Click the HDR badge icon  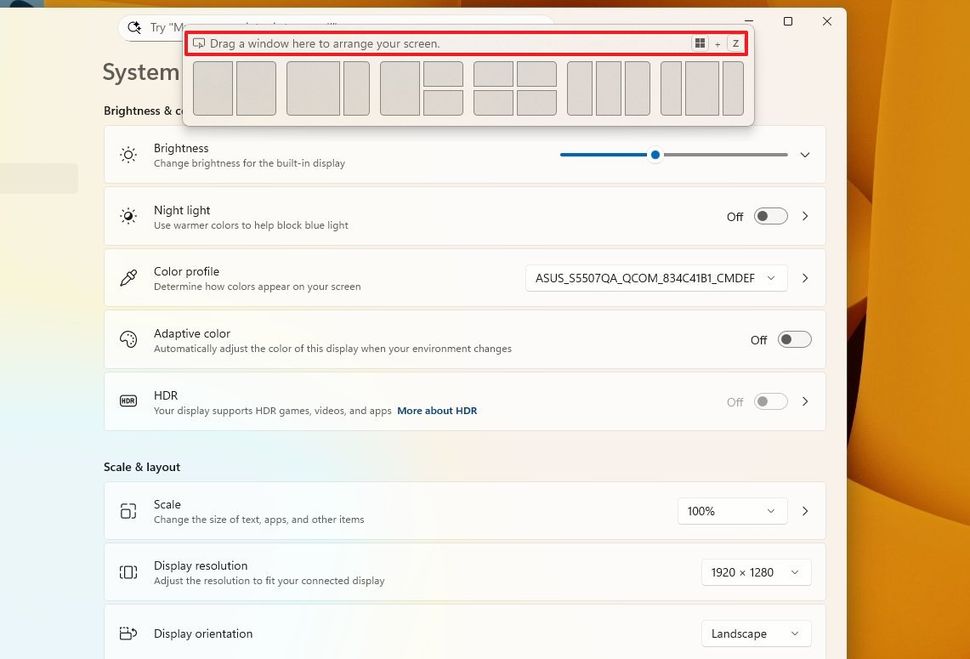coord(128,402)
